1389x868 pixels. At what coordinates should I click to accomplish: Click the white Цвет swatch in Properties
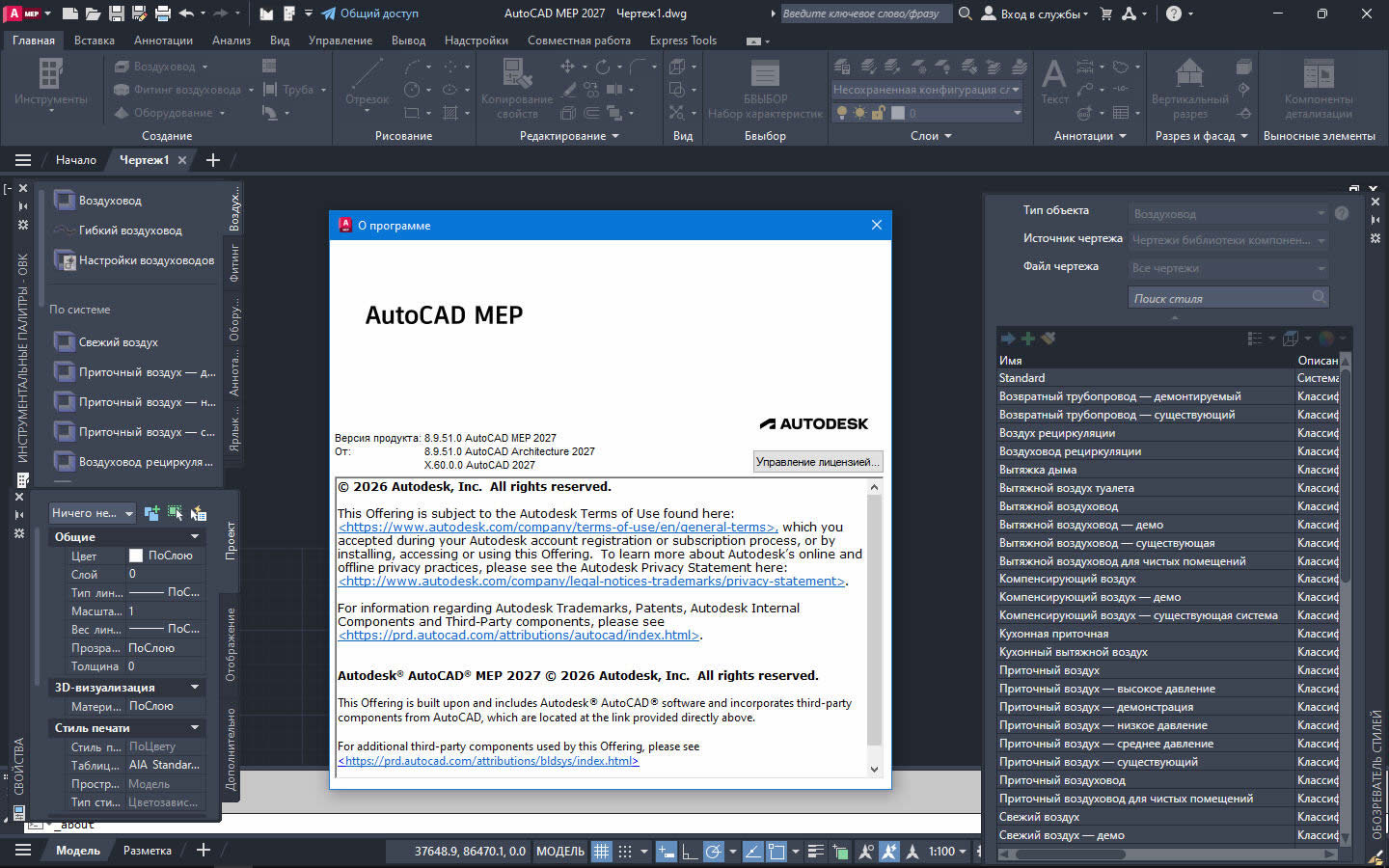[x=136, y=556]
